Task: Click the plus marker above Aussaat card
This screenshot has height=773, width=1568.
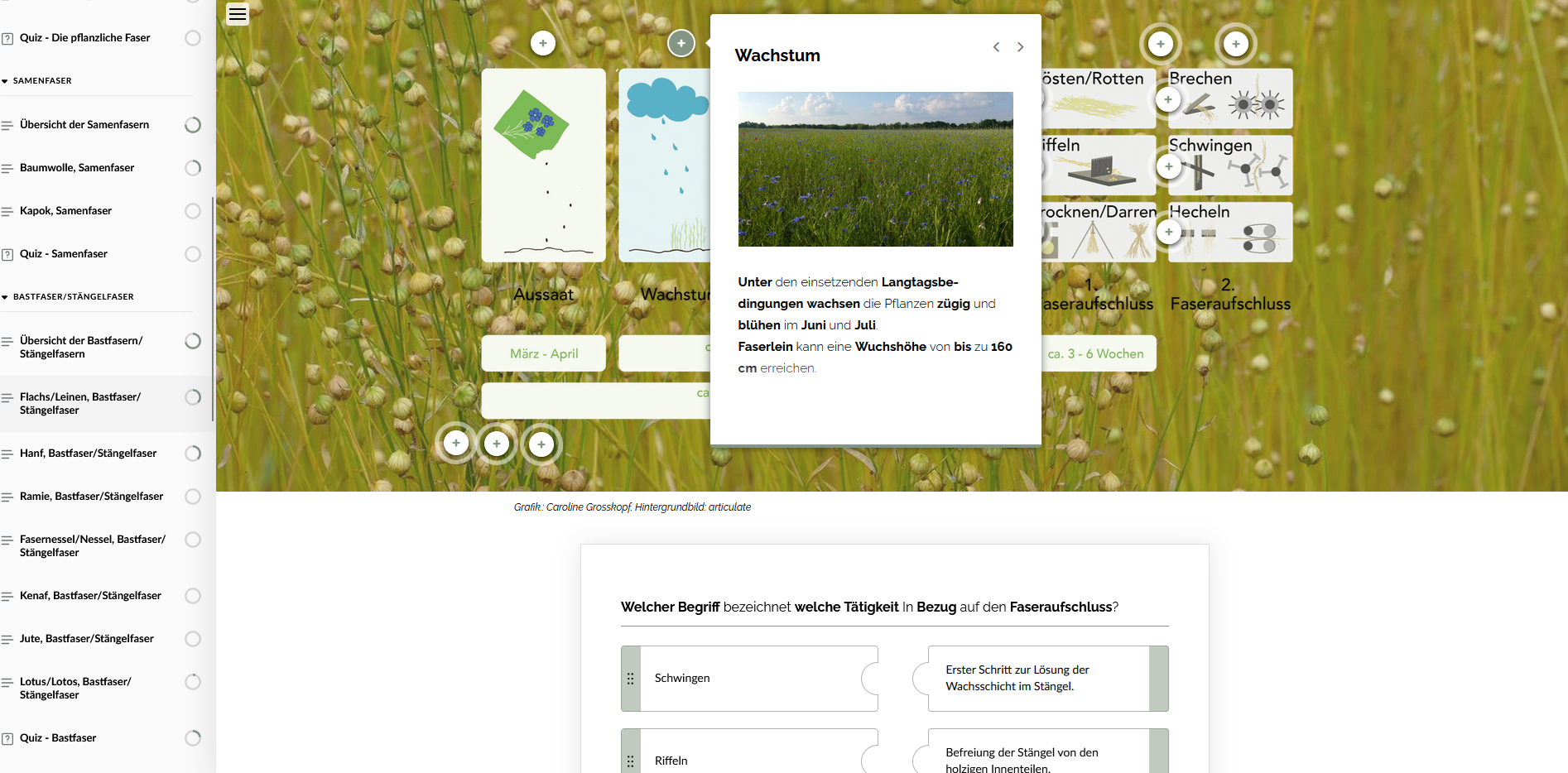Action: tap(543, 43)
